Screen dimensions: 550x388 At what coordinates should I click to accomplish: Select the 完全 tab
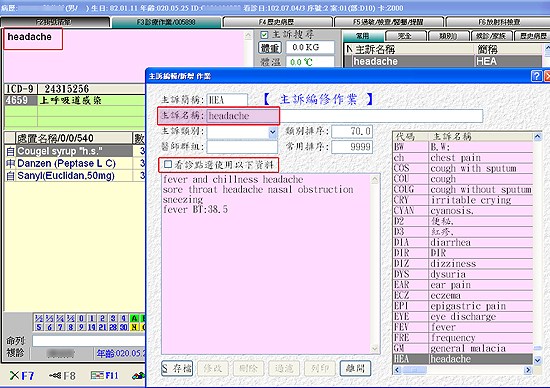[x=405, y=36]
